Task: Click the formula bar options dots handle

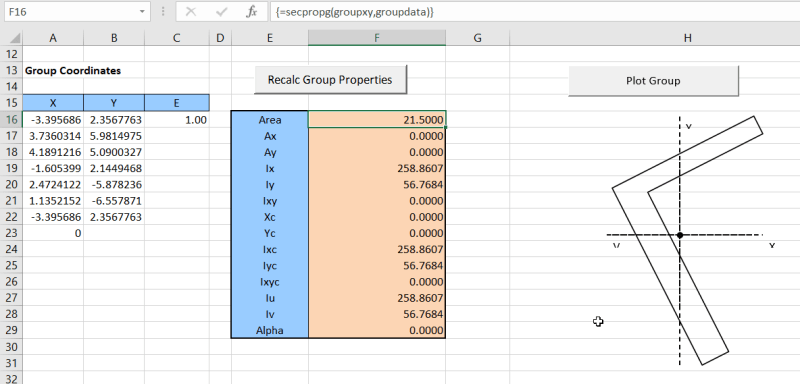Action: click(163, 12)
